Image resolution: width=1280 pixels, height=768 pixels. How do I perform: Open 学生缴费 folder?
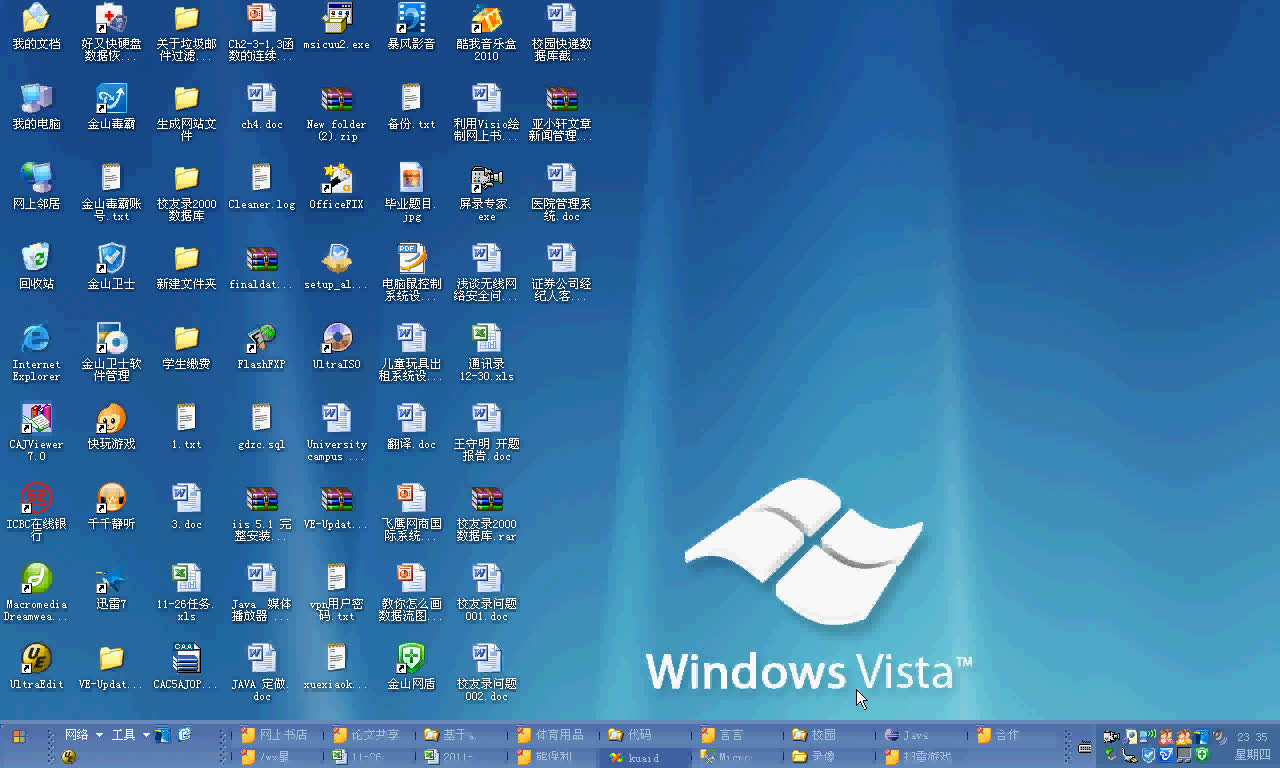pyautogui.click(x=186, y=348)
